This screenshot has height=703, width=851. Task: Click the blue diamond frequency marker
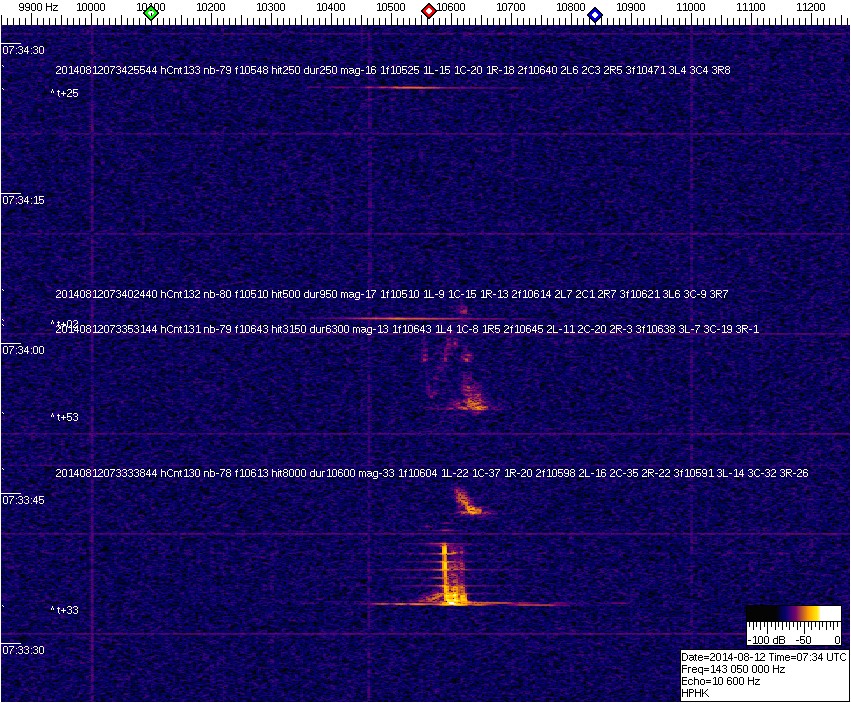(595, 14)
